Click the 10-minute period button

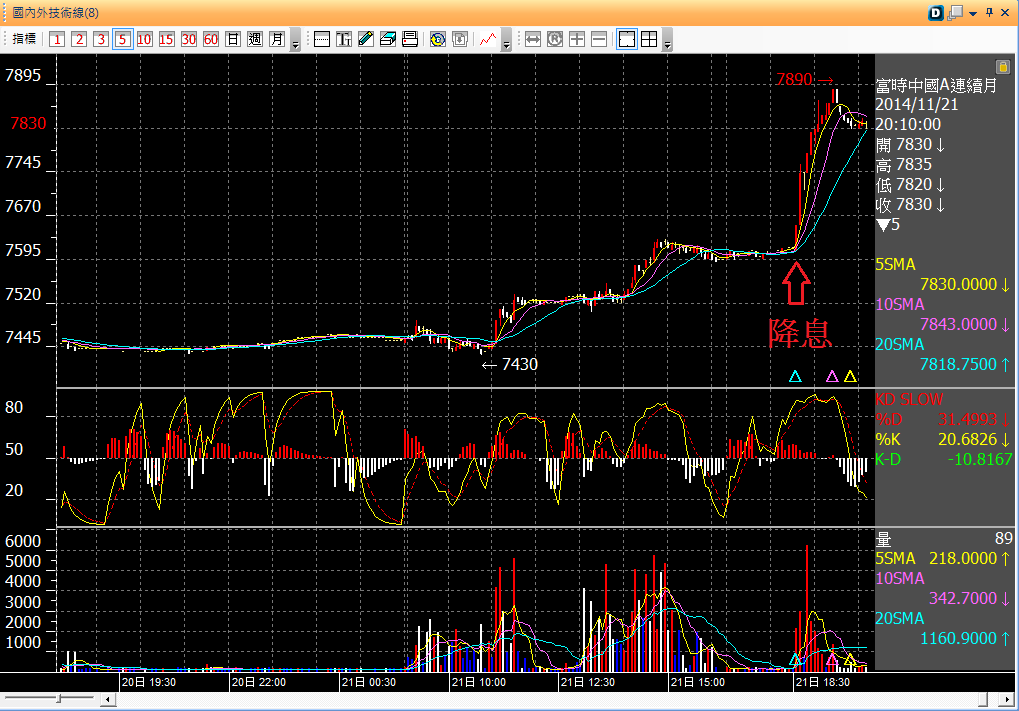pos(144,40)
